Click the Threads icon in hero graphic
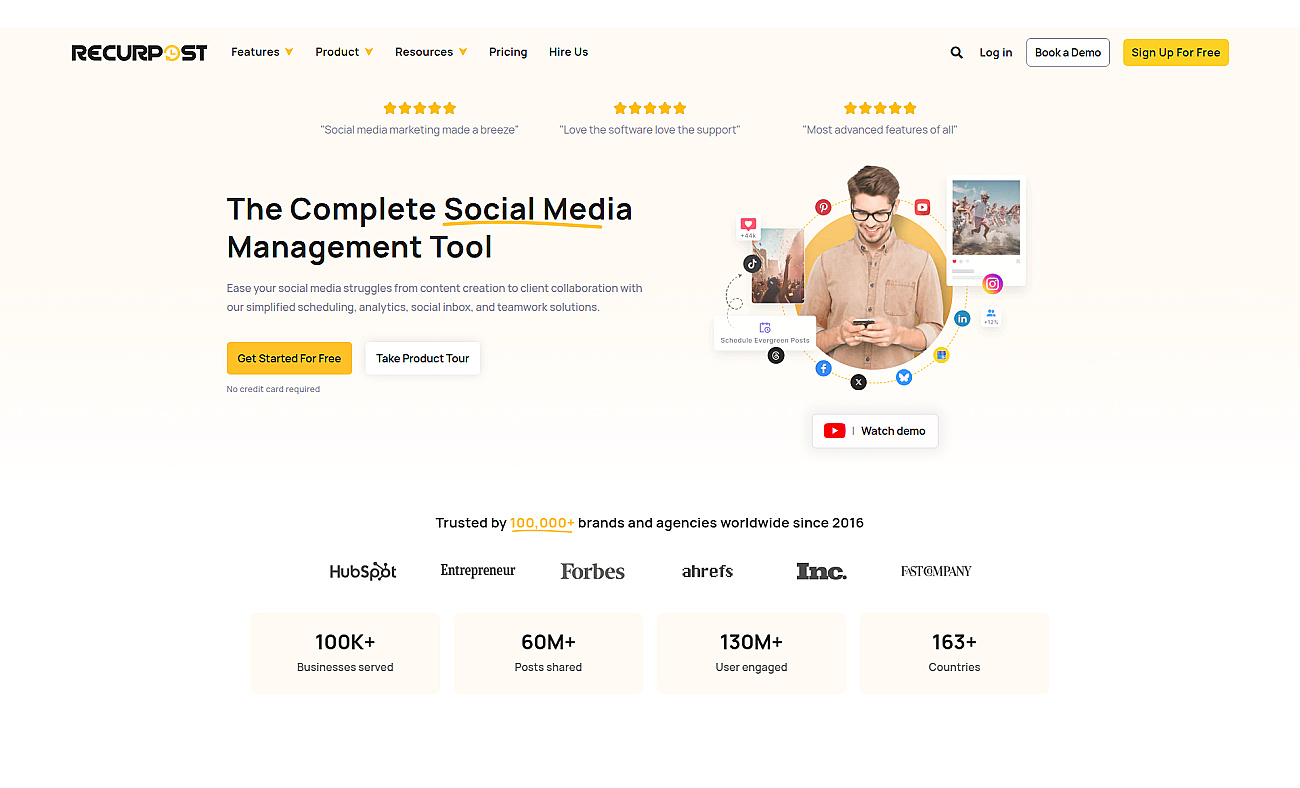The height and width of the screenshot is (788, 1300). pos(776,355)
